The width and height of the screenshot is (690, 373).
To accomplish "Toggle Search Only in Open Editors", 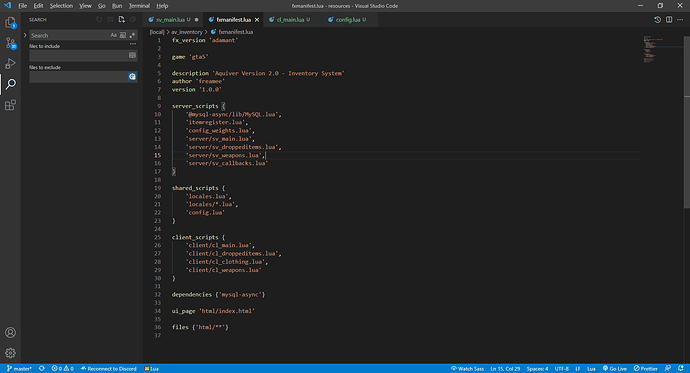I will [132, 55].
